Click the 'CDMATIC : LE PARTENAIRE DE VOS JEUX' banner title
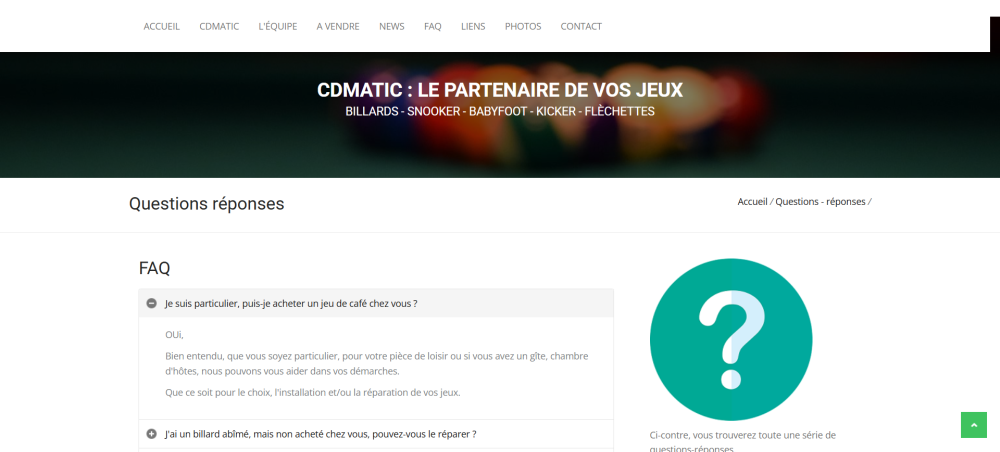The image size is (1000, 452). 500,90
